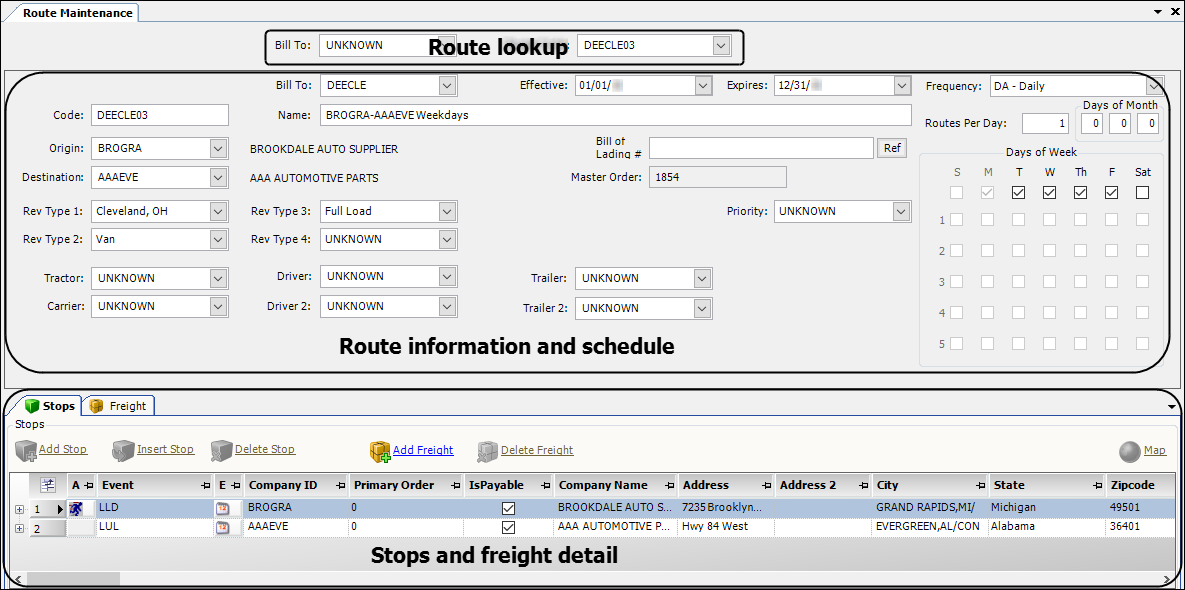This screenshot has height=590, width=1185.
Task: Click the calendar icon in the AAAEVE row
Action: [223, 527]
